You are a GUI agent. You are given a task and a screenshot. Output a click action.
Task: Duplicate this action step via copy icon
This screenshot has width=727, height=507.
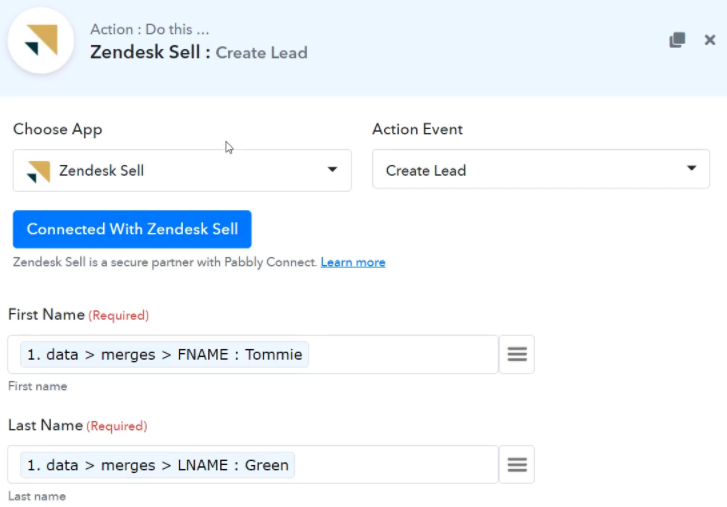[x=677, y=40]
